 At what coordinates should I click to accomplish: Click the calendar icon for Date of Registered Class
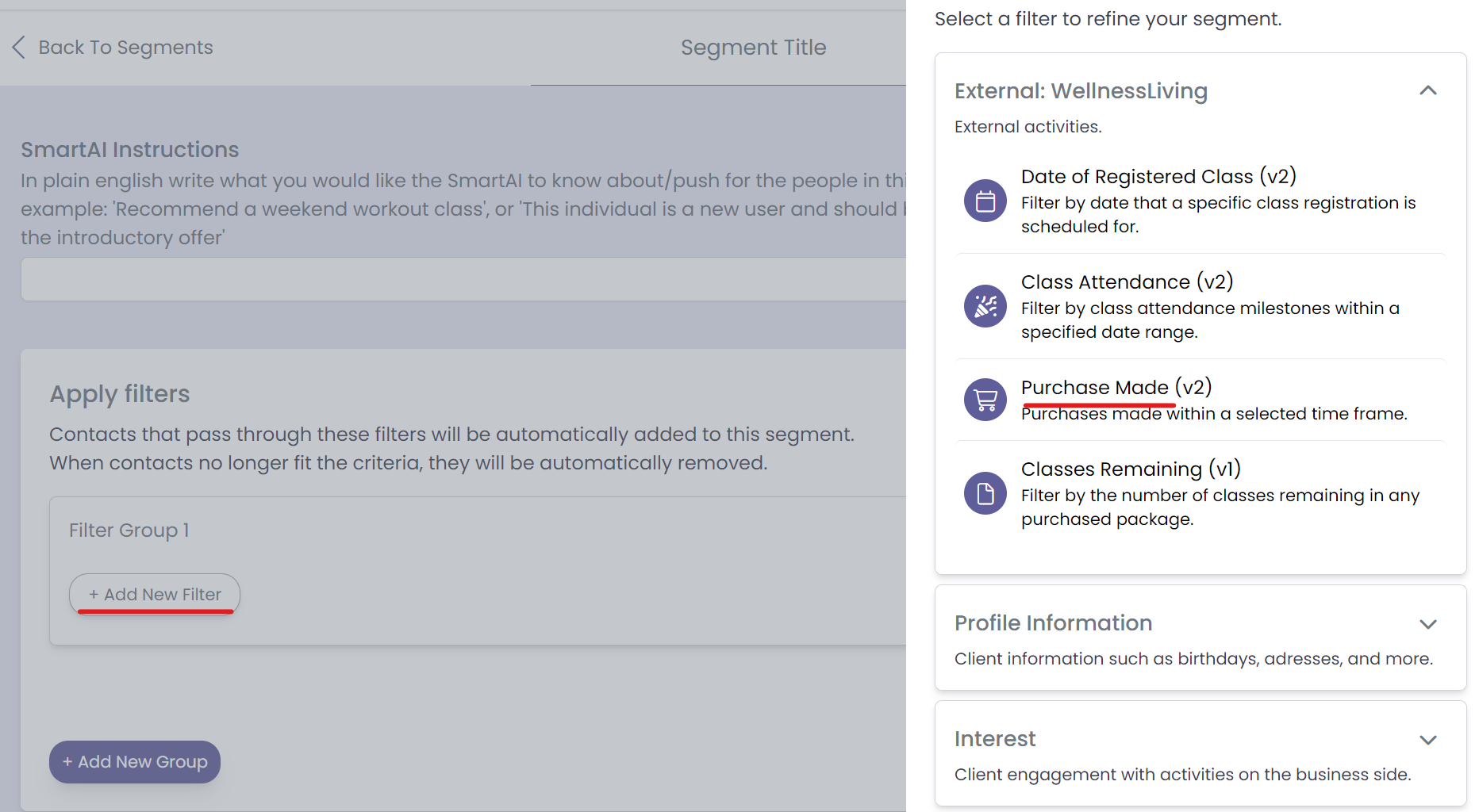click(x=985, y=201)
